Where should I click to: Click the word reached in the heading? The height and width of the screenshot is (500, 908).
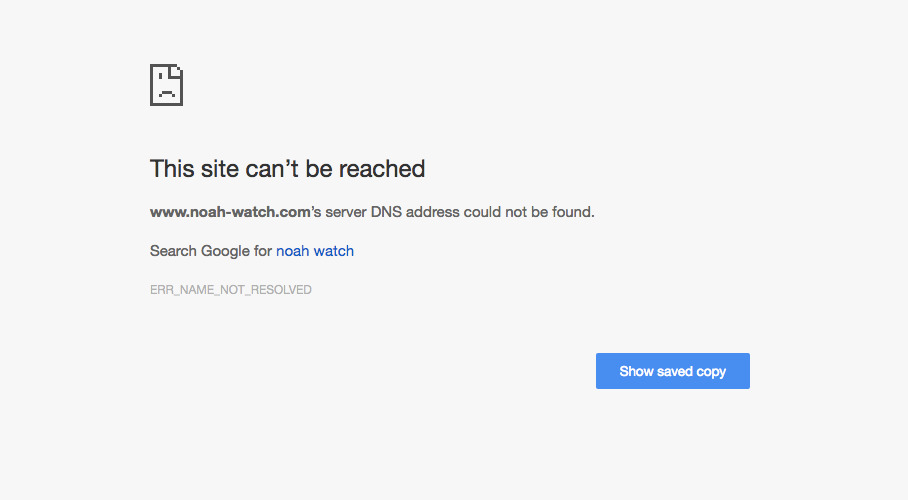coord(382,169)
